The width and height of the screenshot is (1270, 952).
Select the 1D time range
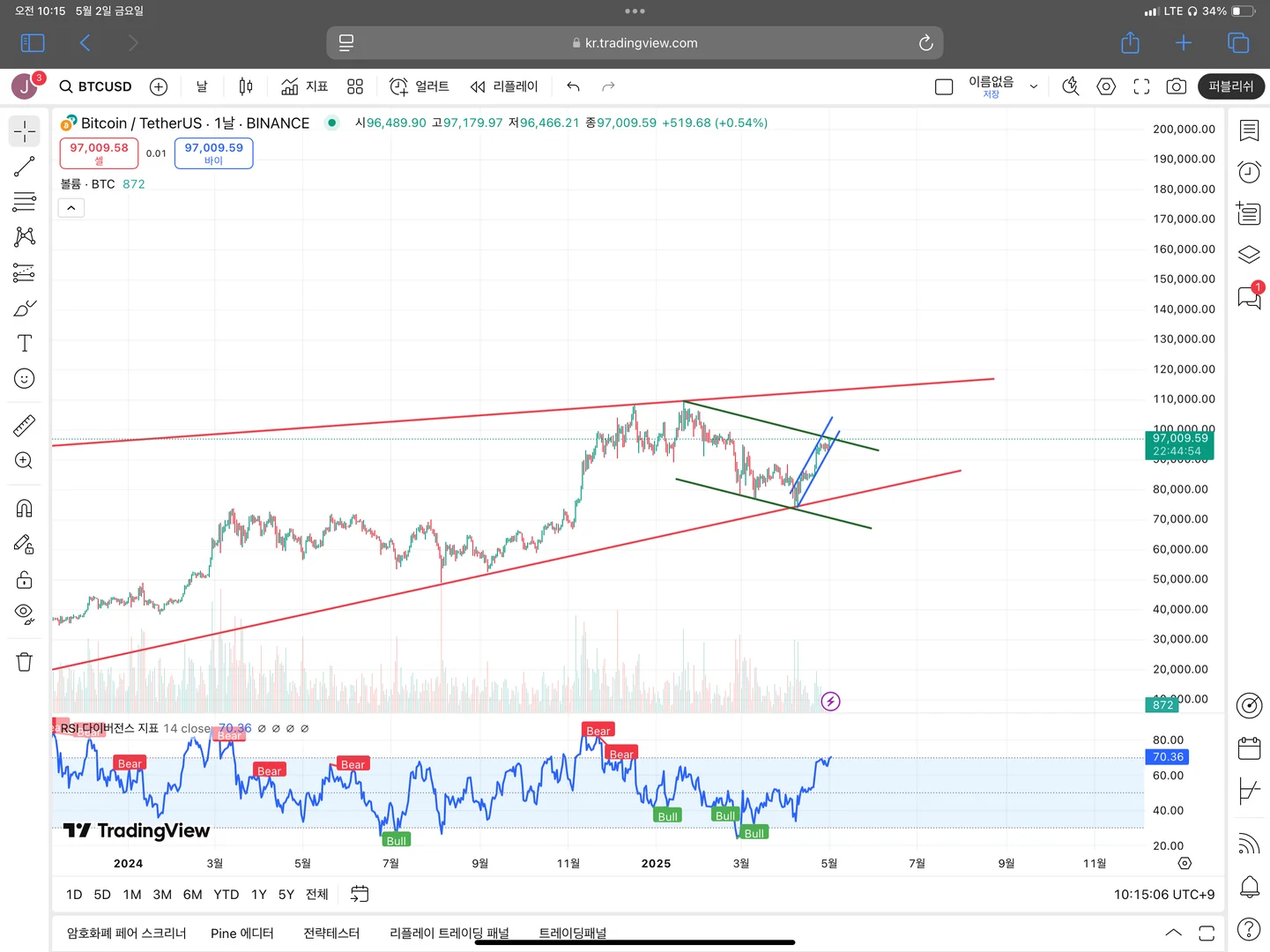(74, 895)
